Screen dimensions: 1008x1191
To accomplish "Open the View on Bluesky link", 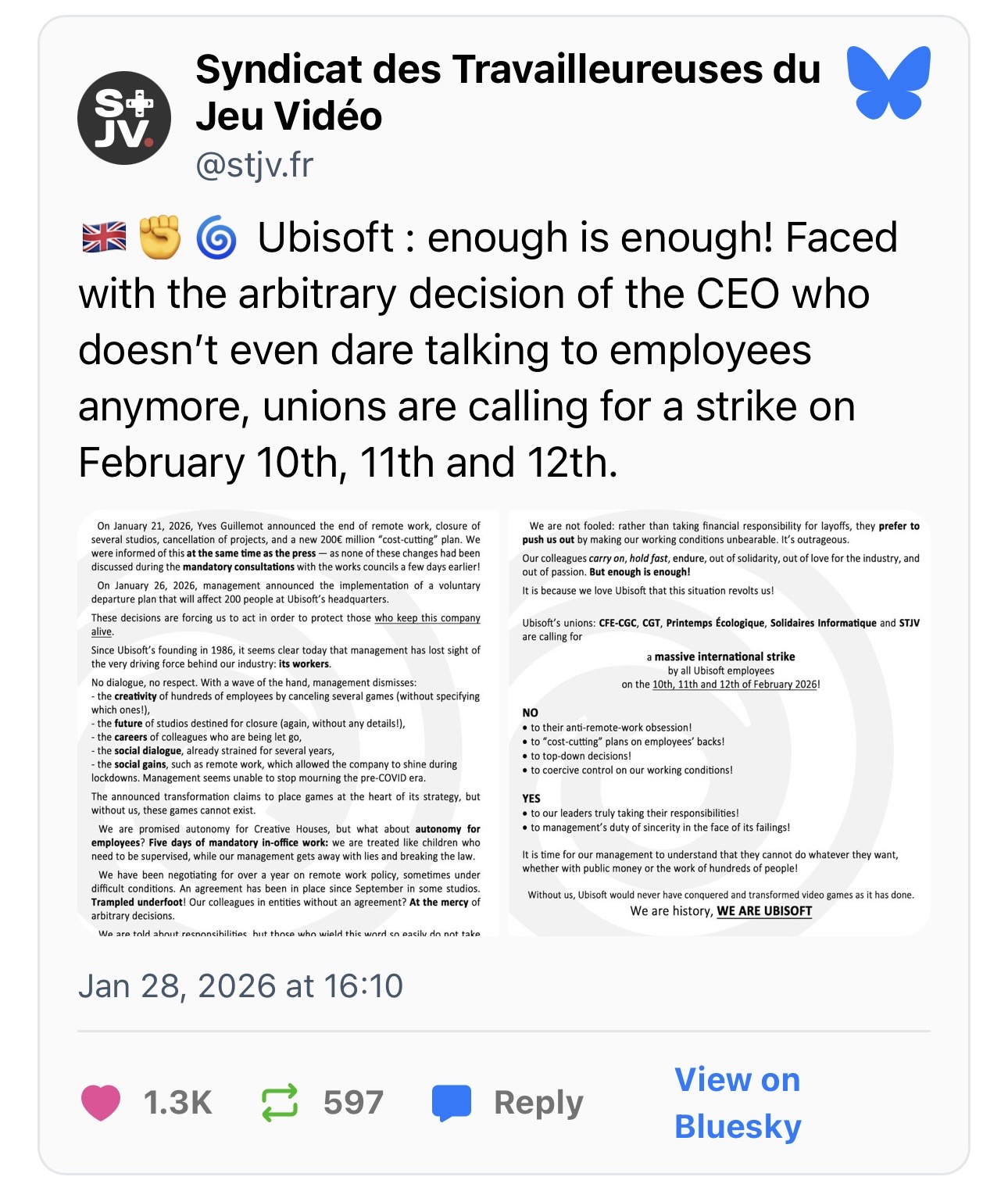I will coord(738,1103).
